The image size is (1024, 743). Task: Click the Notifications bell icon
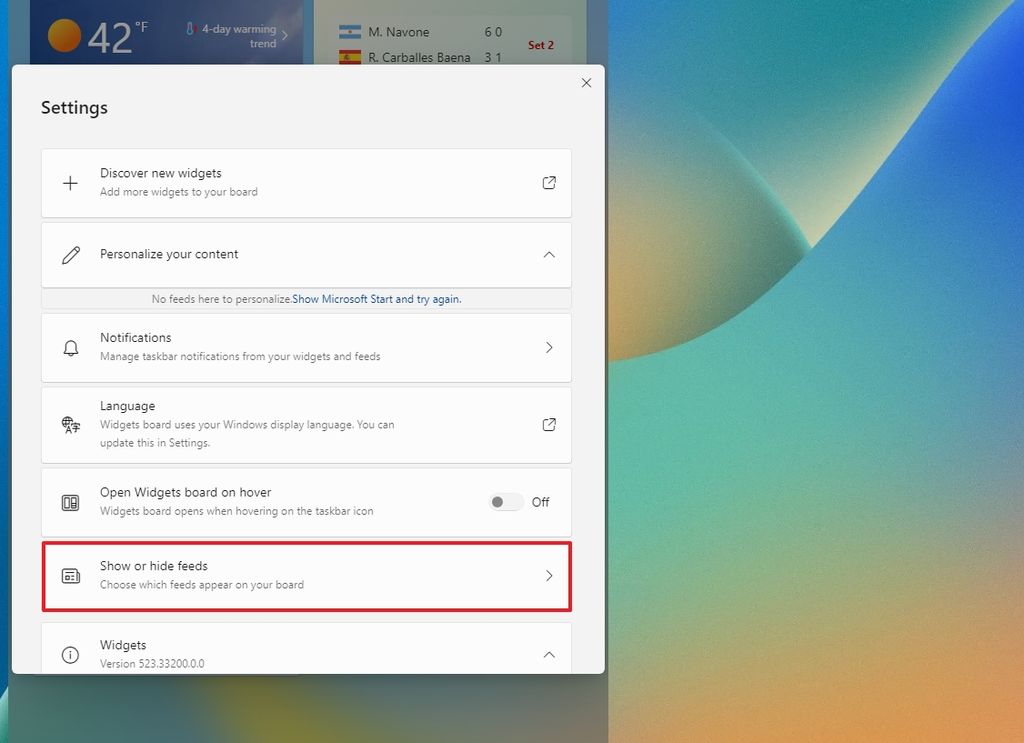coord(70,347)
